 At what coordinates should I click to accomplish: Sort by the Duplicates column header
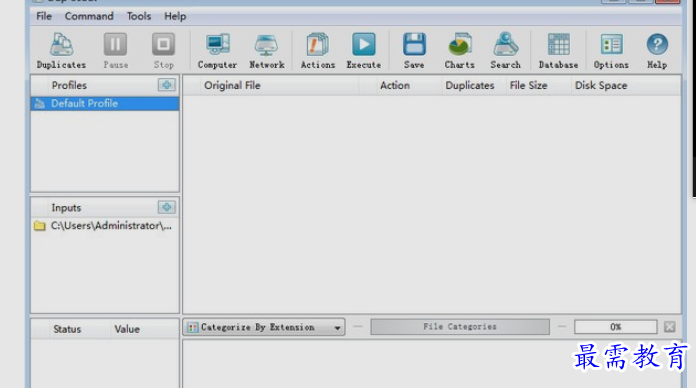475,85
